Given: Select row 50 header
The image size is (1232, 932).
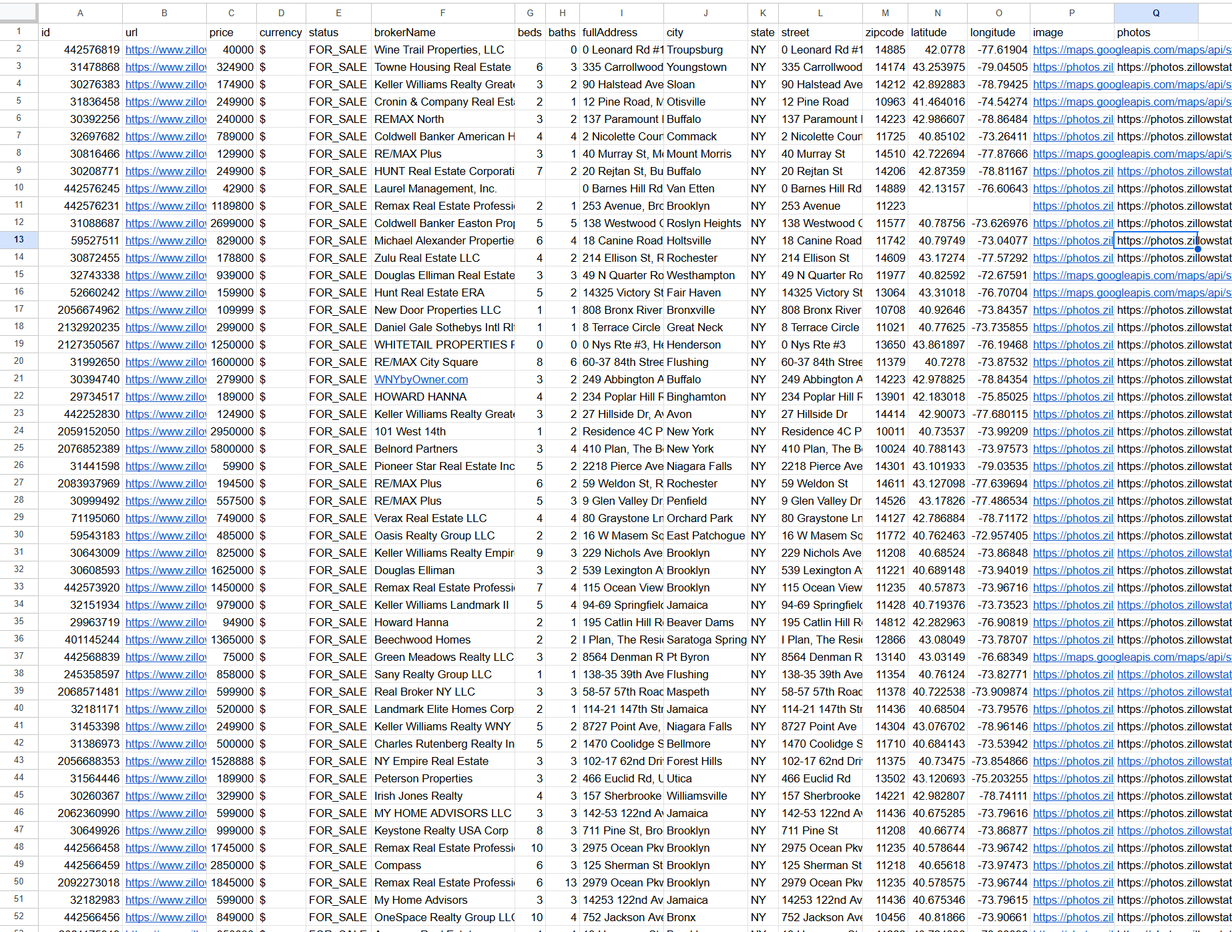Looking at the screenshot, I should point(19,882).
